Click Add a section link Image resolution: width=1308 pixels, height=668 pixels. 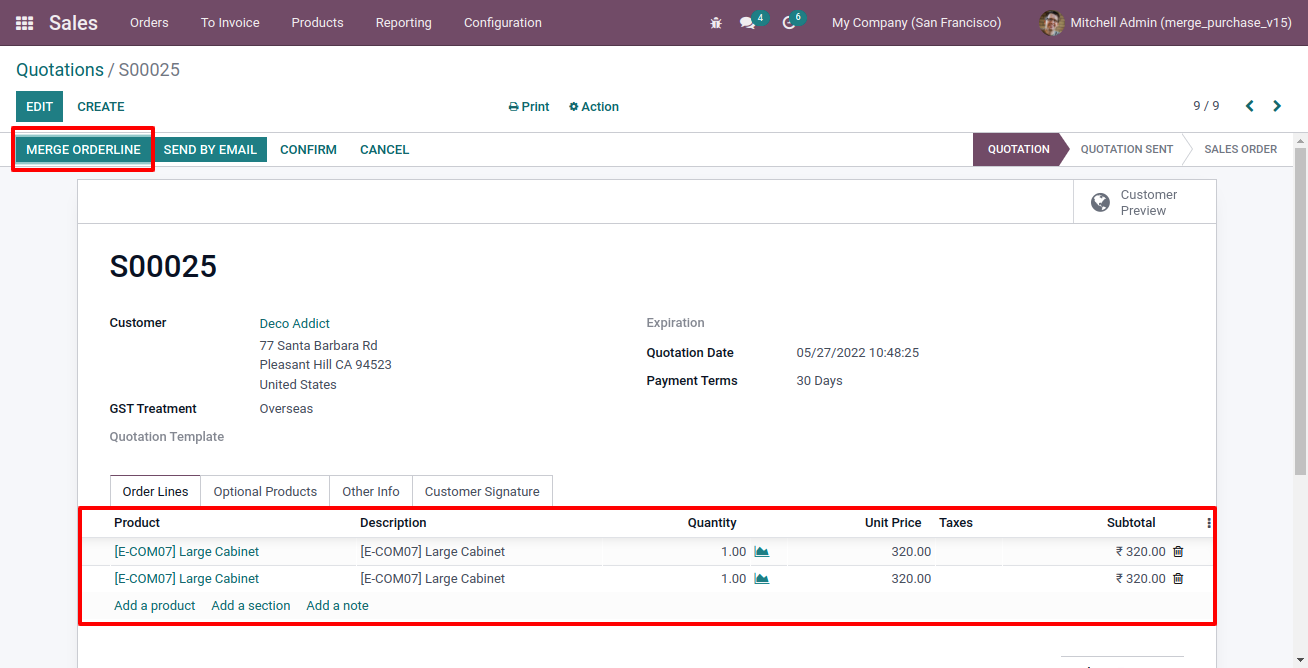coord(251,606)
